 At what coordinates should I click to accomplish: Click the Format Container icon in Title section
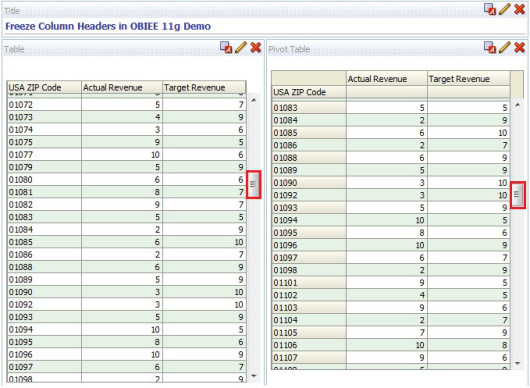pos(490,9)
